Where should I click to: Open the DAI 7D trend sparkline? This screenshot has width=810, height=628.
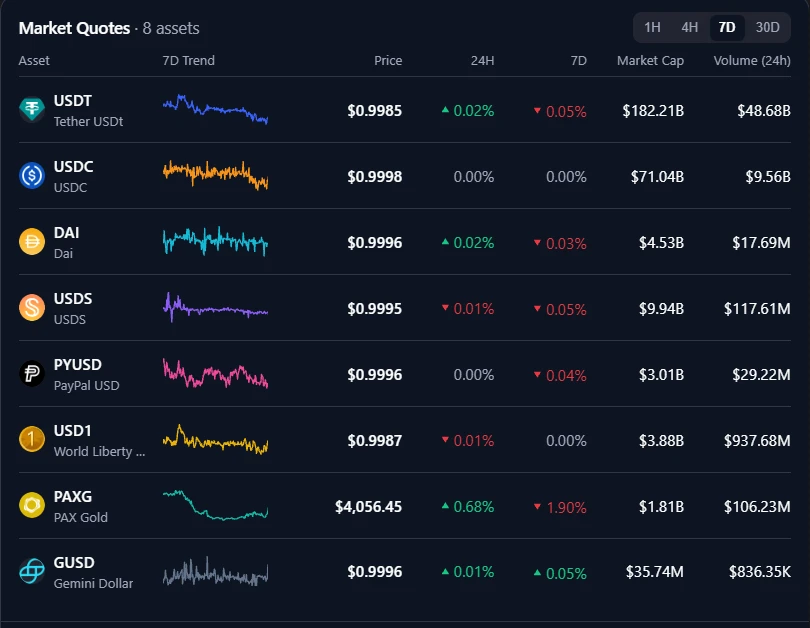click(215, 241)
